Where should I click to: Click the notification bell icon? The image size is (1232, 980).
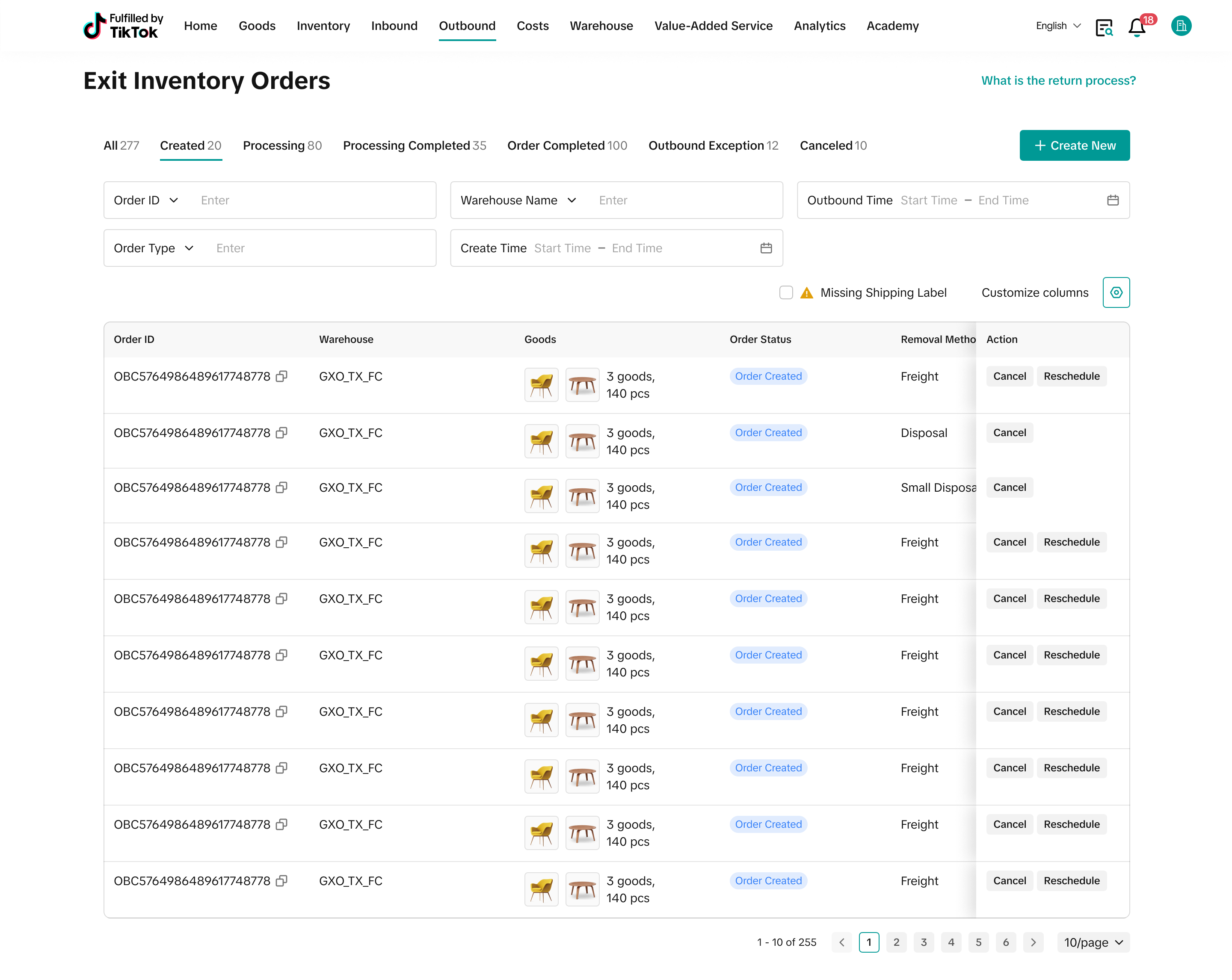[1137, 27]
